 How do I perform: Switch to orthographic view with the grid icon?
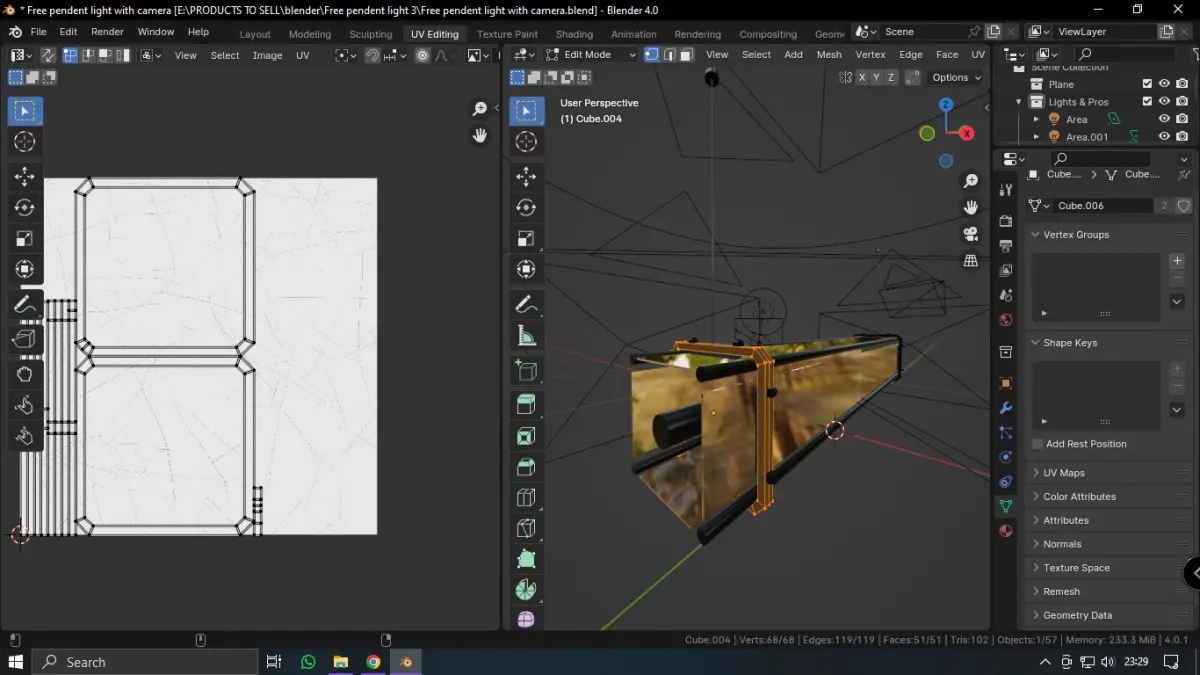(x=970, y=260)
